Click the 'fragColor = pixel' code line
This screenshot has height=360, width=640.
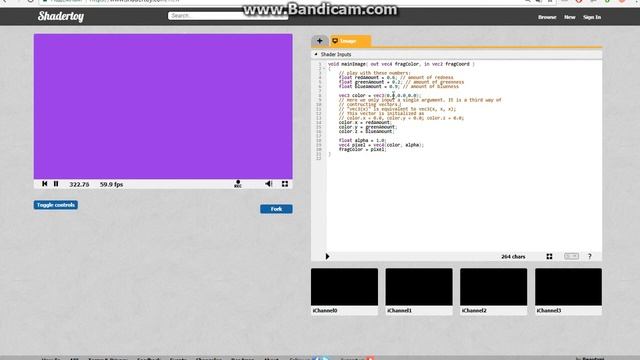362,149
